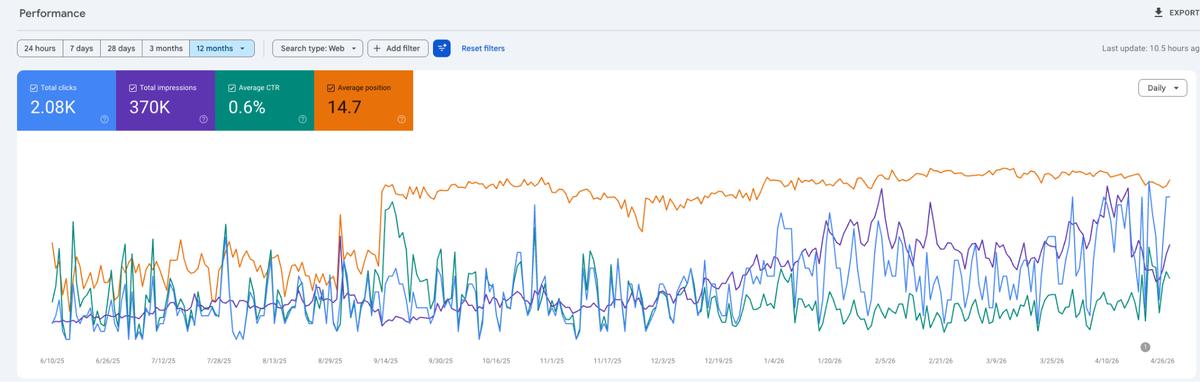Click the Export download icon
This screenshot has height=382, width=1200.
(1158, 13)
